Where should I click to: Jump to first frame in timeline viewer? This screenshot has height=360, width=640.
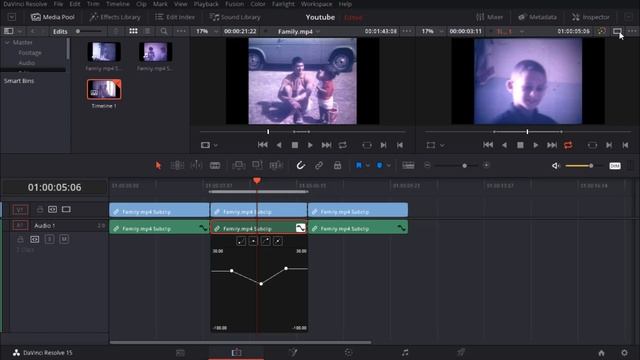coord(488,145)
